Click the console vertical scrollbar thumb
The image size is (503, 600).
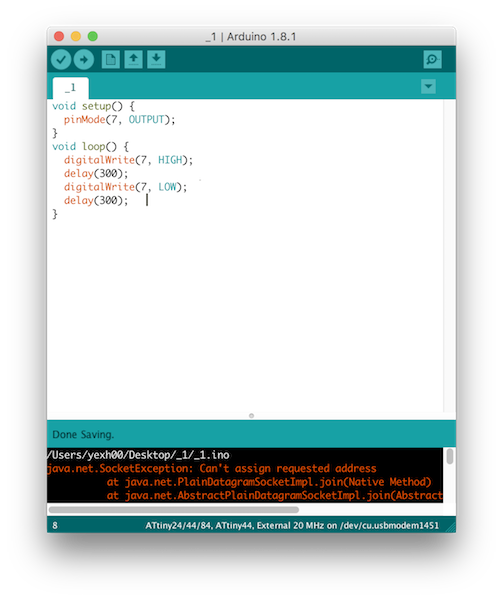[x=450, y=457]
